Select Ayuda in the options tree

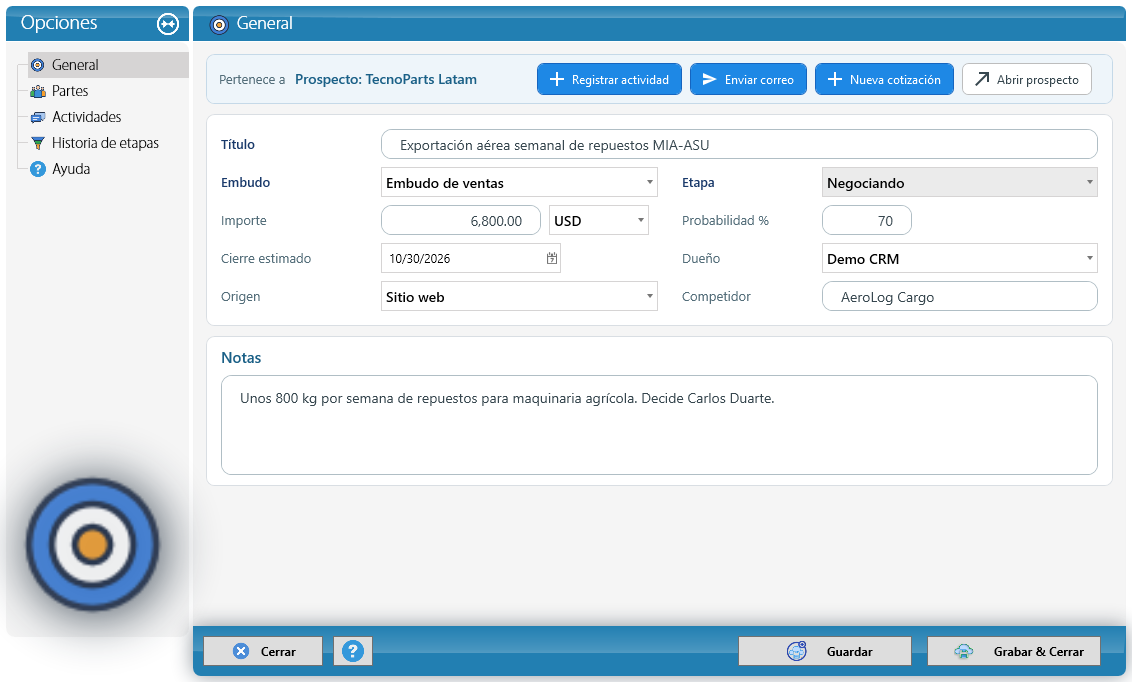(x=71, y=169)
